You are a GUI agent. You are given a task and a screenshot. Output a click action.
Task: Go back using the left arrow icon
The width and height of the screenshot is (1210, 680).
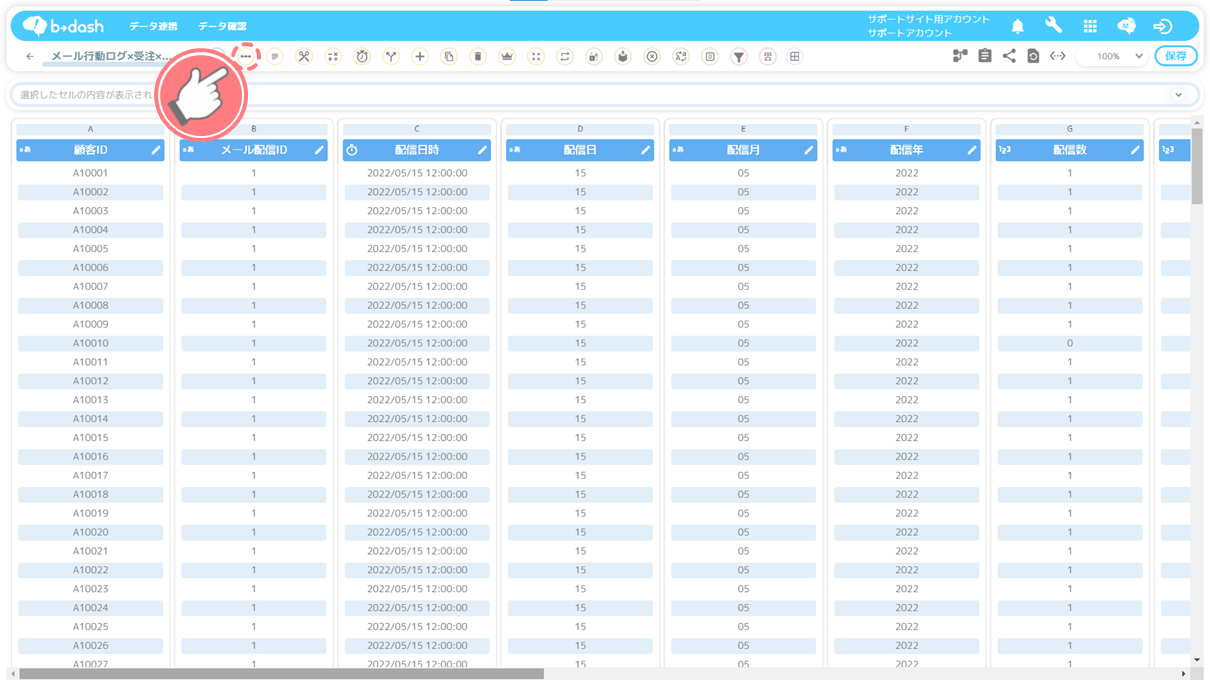30,57
